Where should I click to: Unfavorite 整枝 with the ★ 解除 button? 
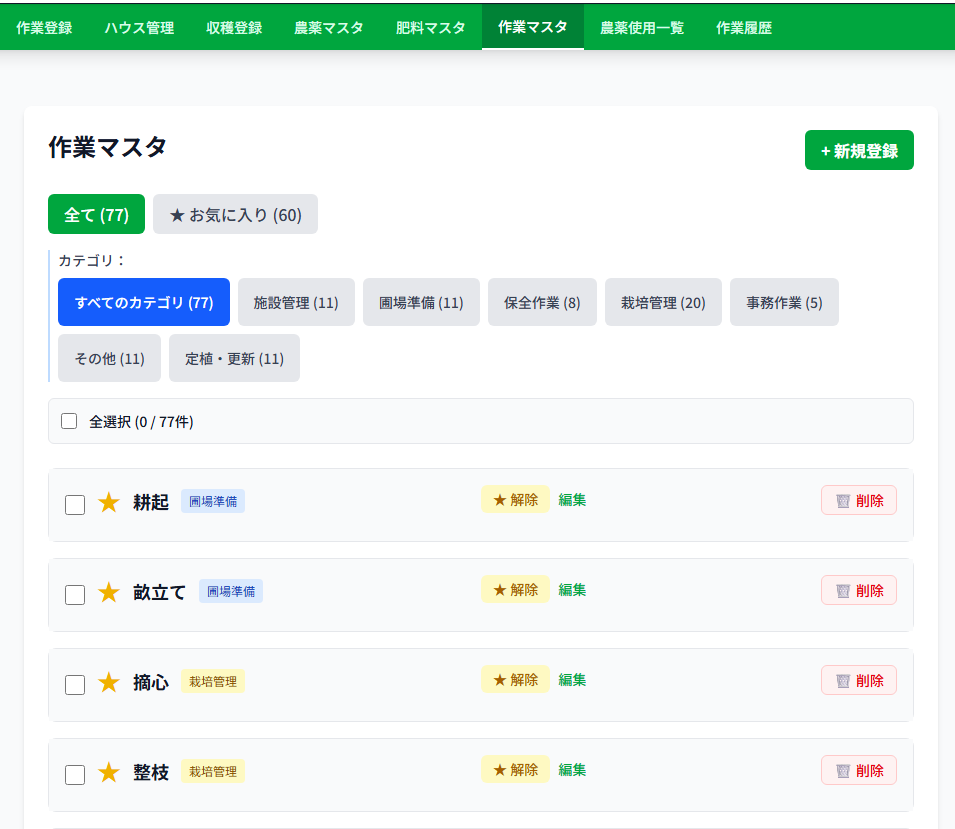(515, 770)
